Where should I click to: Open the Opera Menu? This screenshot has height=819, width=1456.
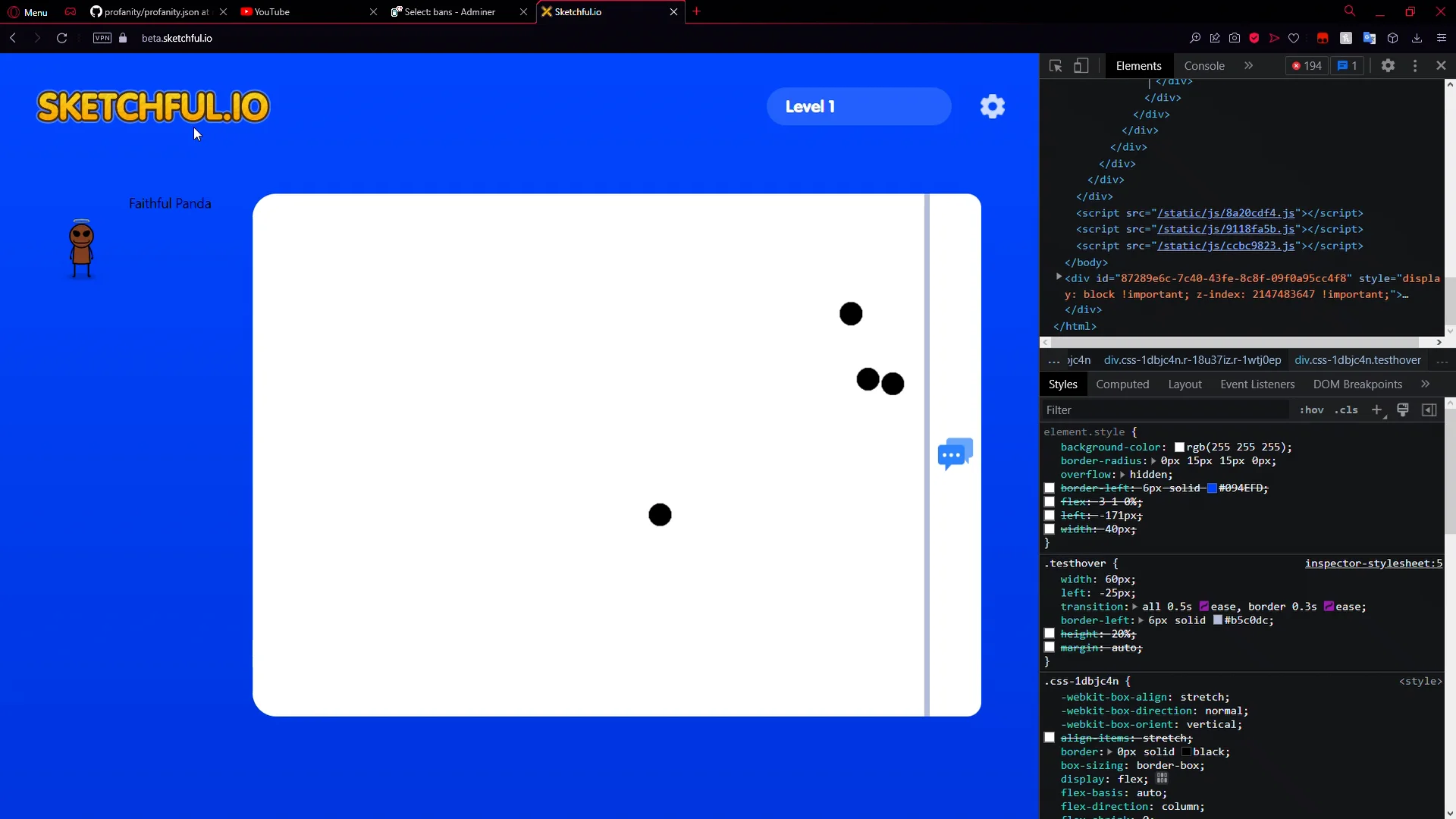[x=27, y=12]
